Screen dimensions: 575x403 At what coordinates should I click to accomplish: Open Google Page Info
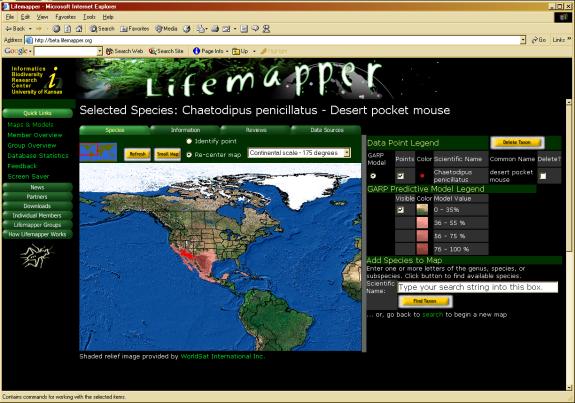(x=208, y=51)
